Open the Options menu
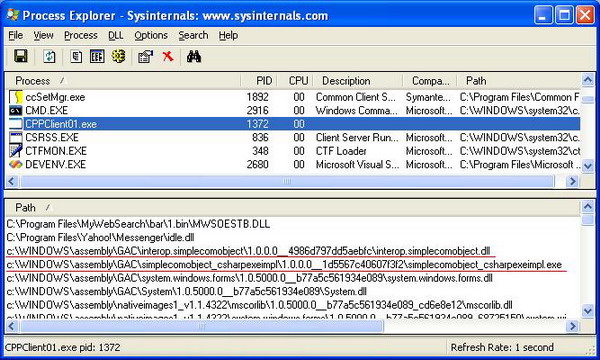The width and height of the screenshot is (600, 360). 151,35
